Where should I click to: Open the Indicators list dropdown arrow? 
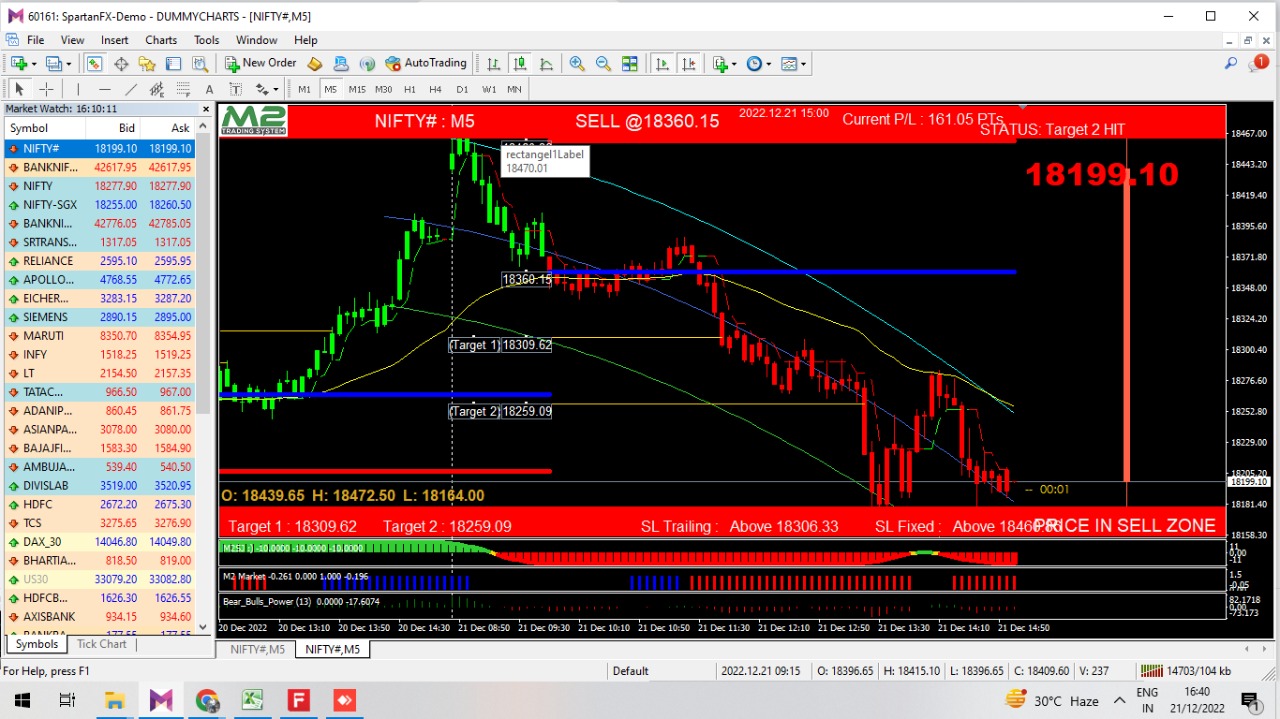click(x=735, y=63)
